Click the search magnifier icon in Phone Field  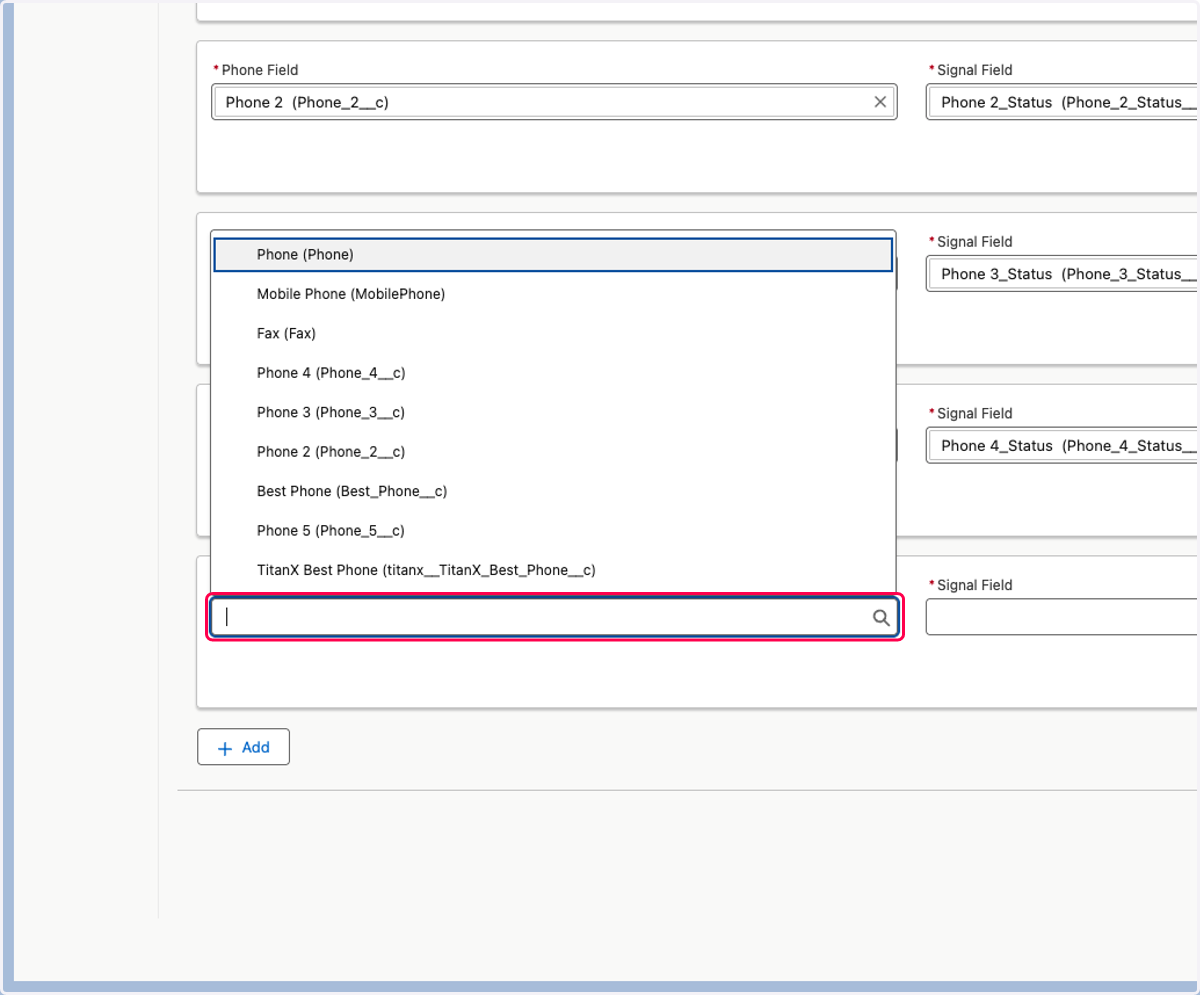(881, 618)
